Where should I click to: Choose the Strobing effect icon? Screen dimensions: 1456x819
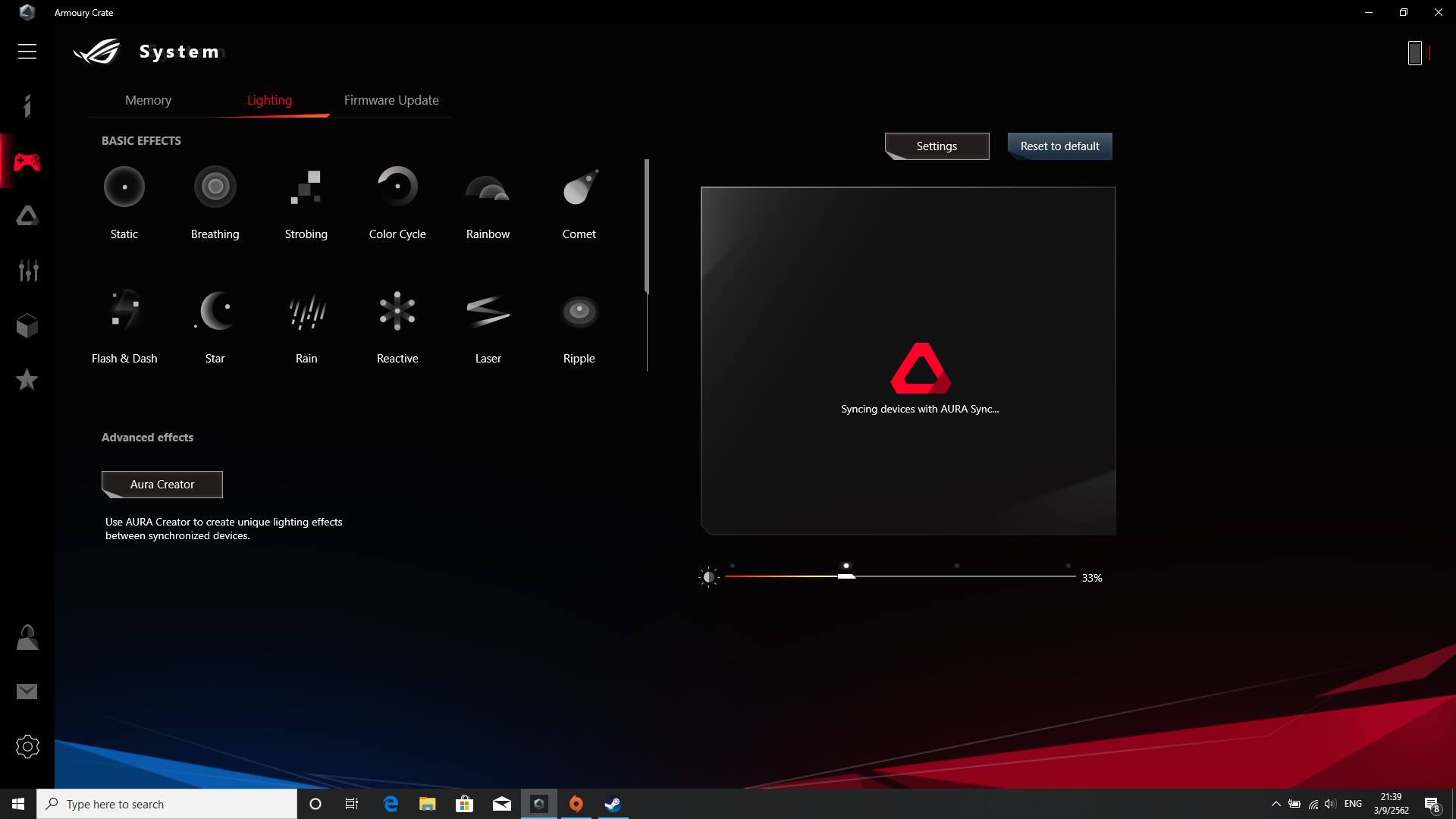tap(306, 187)
